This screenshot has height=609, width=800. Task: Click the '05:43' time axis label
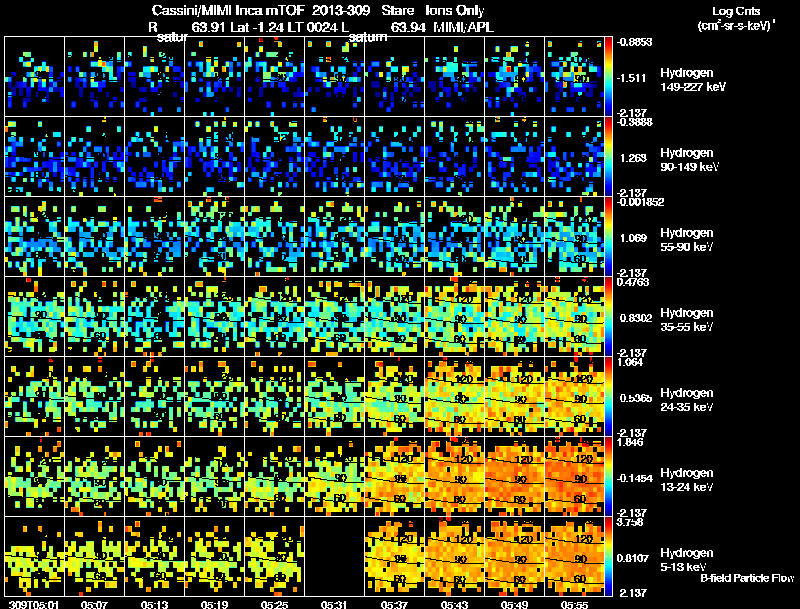coord(454,605)
